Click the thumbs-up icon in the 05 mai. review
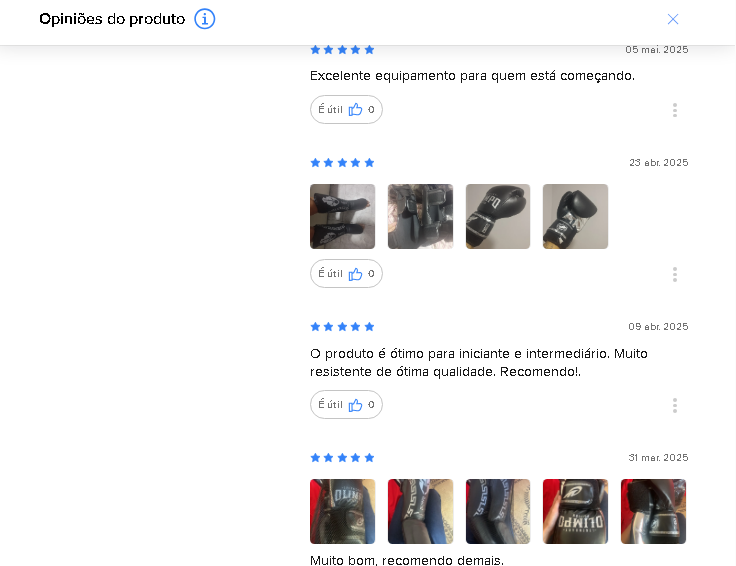Screen dimensions: 736x566 (355, 110)
